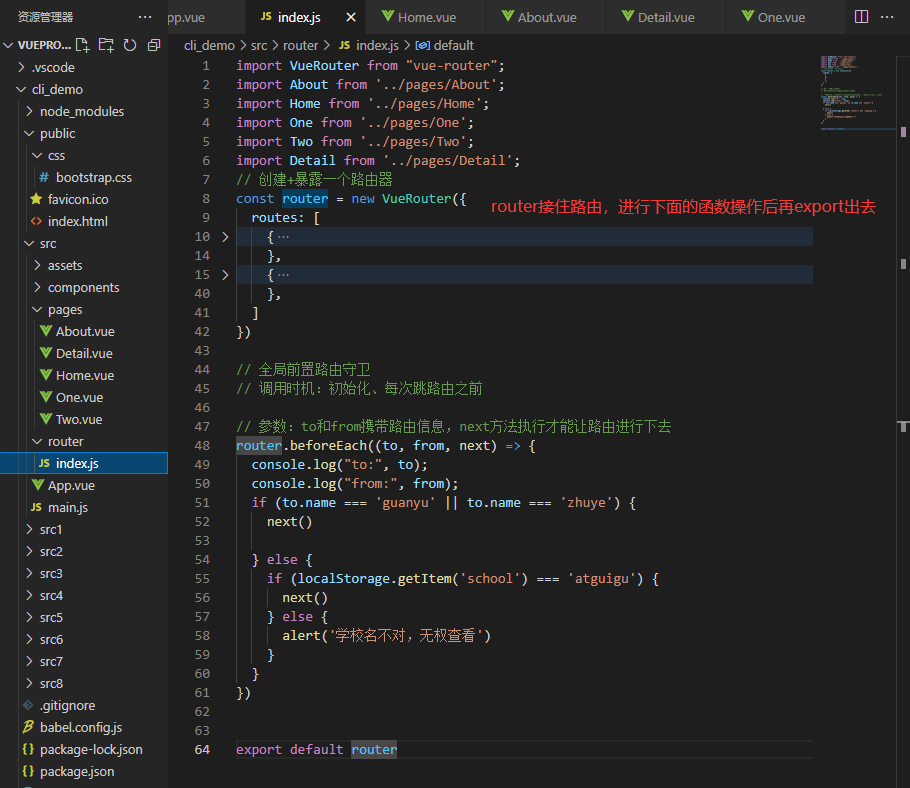This screenshot has width=910, height=788.
Task: Open the selected index.js file in explorer
Action: click(84, 463)
